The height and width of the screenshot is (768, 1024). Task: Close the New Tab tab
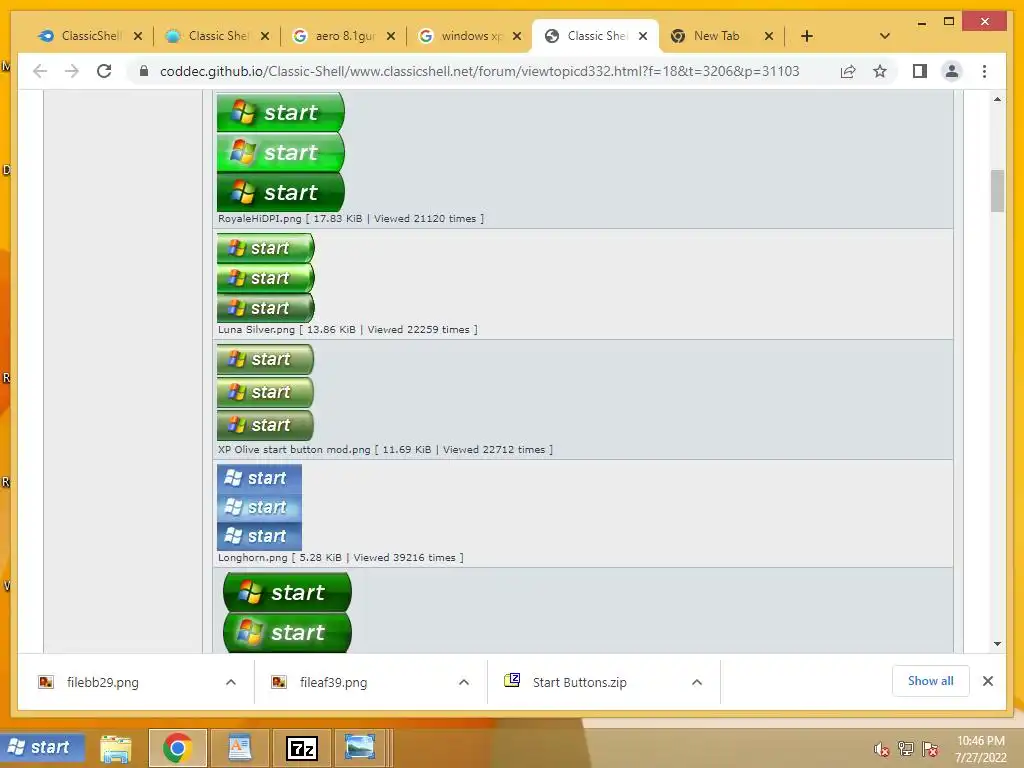pyautogui.click(x=769, y=36)
